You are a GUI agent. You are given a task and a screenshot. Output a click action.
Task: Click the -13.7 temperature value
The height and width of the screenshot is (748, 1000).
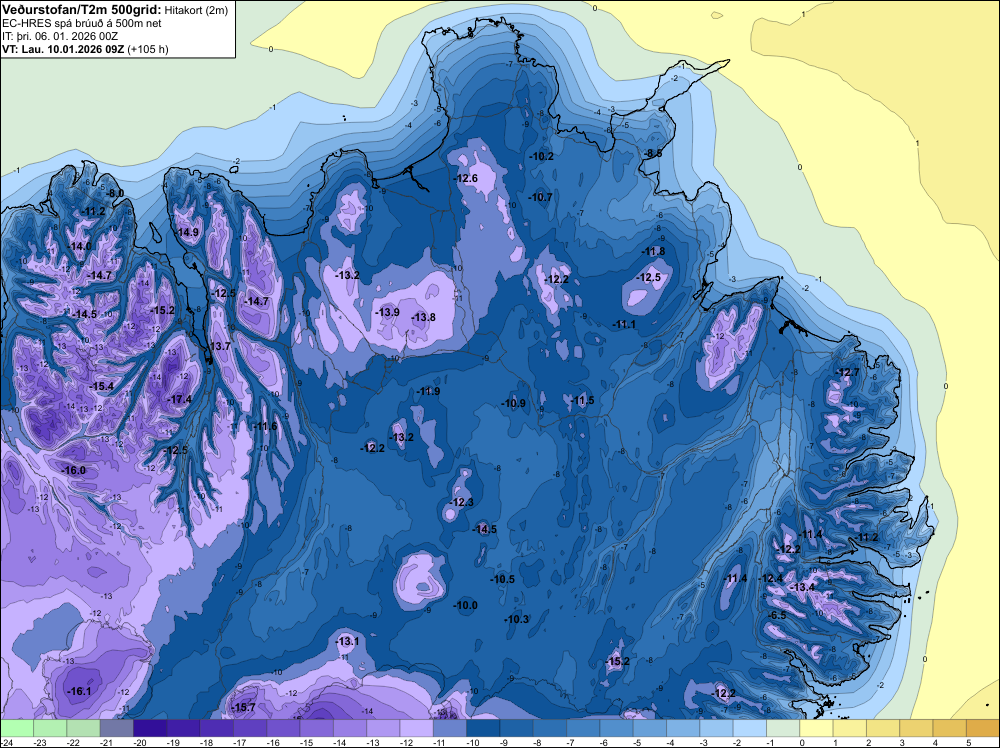click(x=218, y=346)
